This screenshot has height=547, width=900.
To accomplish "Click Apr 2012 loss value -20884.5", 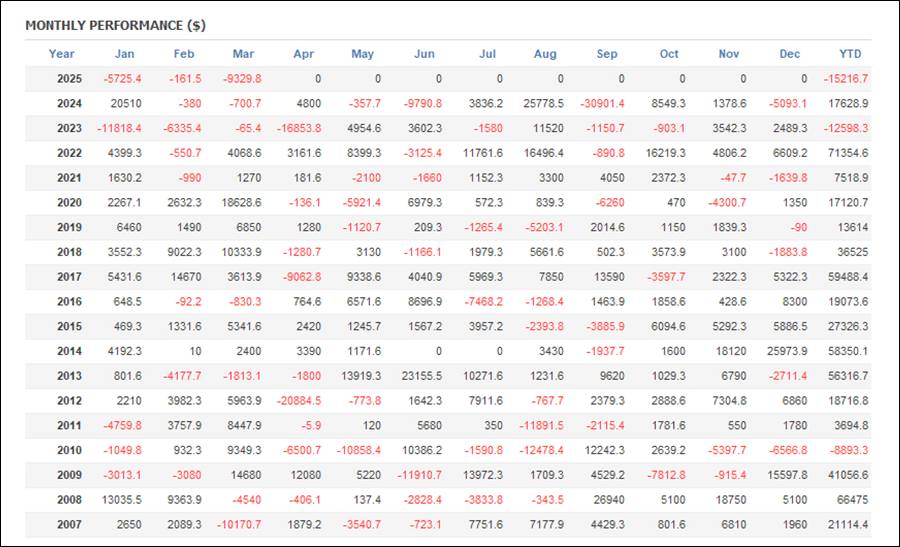I will click(x=299, y=401).
